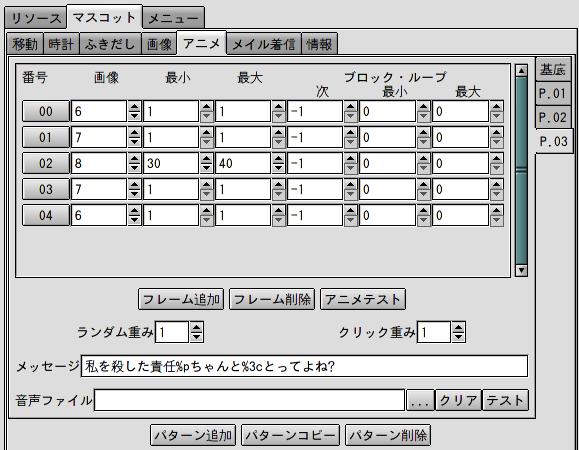Browse audio file with ... button
The width and height of the screenshot is (579, 450).
420,400
